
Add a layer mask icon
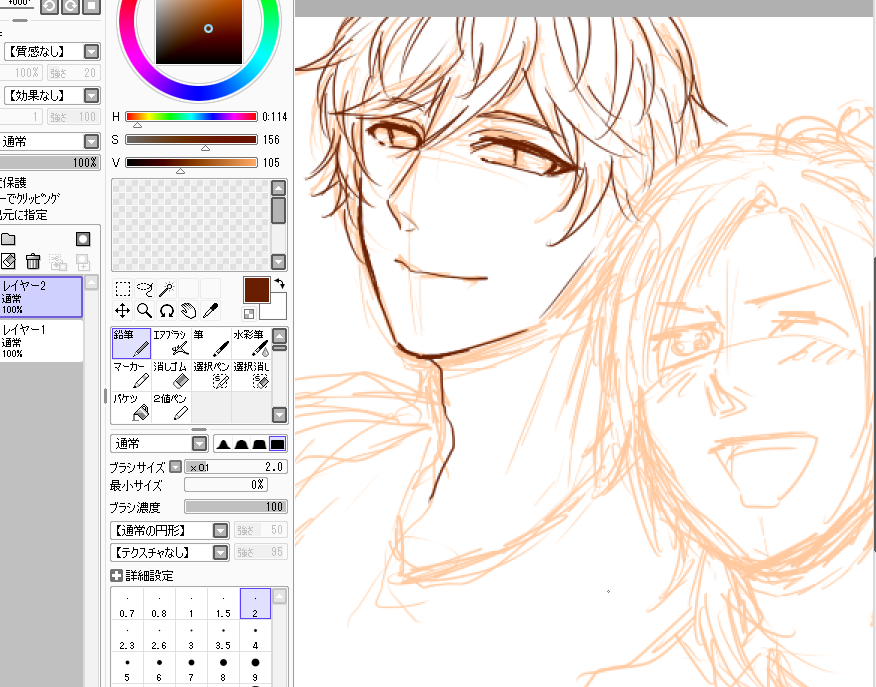[83, 240]
